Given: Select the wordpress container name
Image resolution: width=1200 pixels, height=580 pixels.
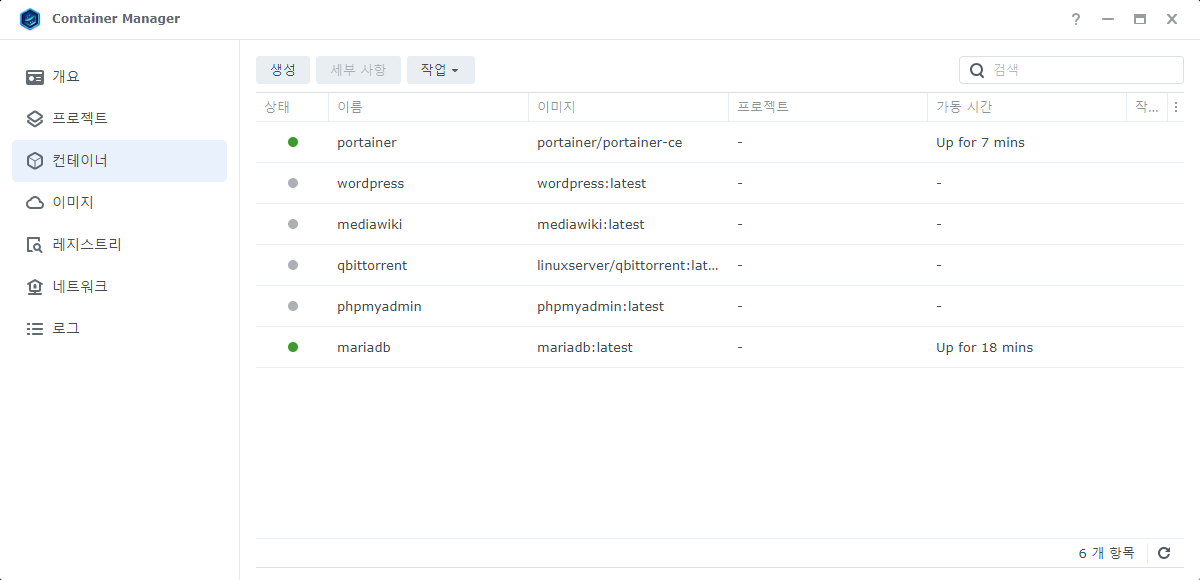Looking at the screenshot, I should 371,183.
